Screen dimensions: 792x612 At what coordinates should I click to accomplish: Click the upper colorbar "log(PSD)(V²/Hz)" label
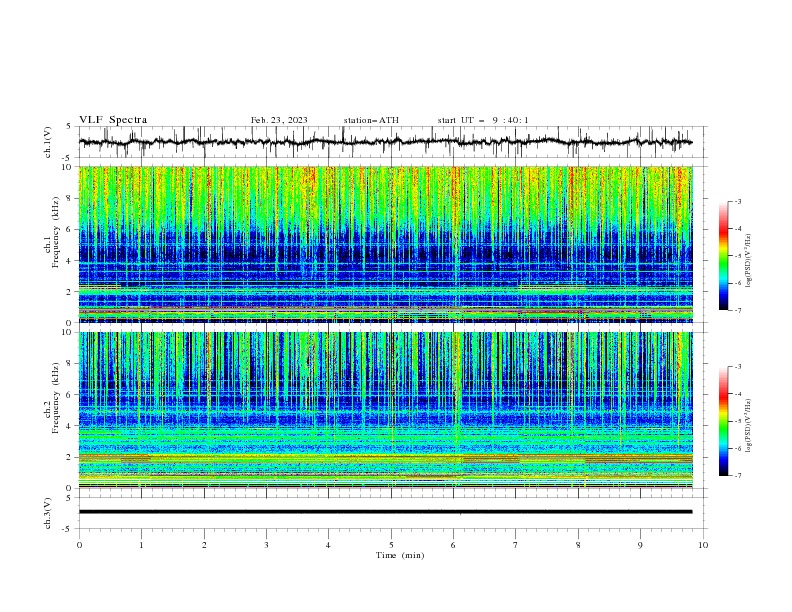click(x=749, y=261)
